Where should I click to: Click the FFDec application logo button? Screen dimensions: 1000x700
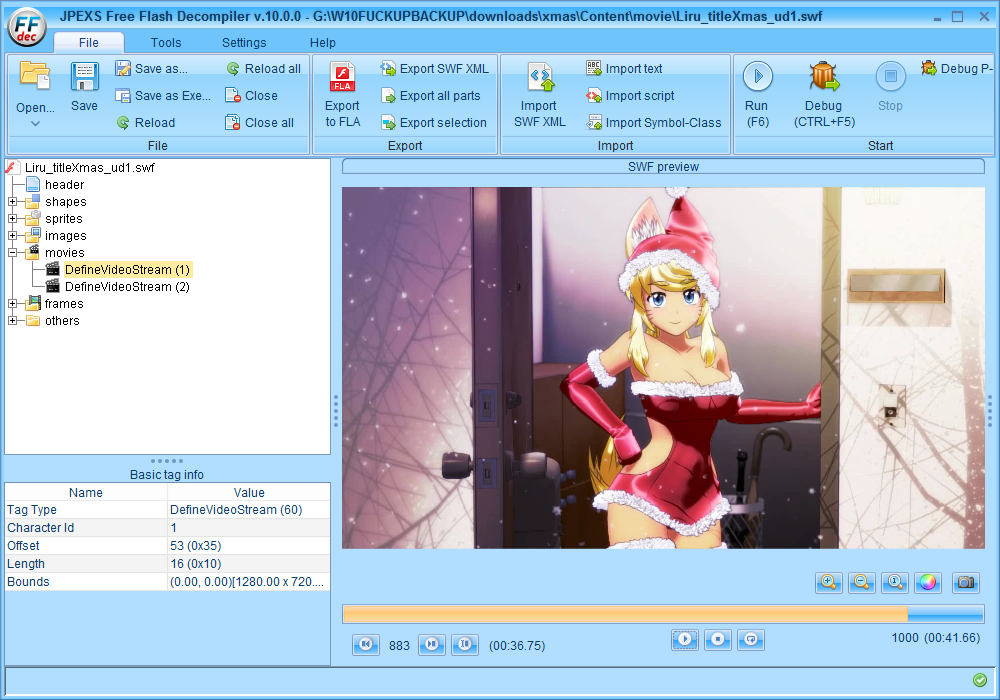point(27,27)
